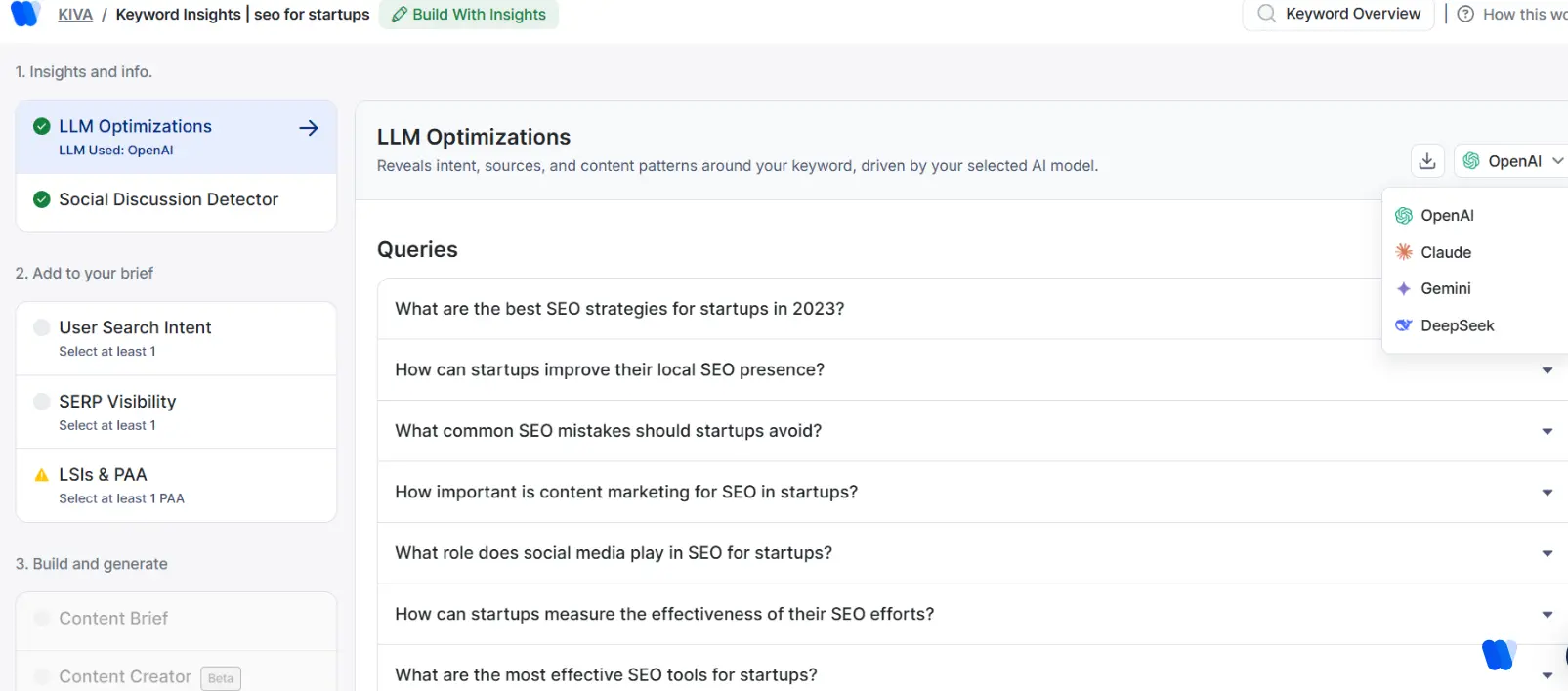Click the green check beside LLM Optimizations
The width and height of the screenshot is (1568, 691).
(x=42, y=126)
